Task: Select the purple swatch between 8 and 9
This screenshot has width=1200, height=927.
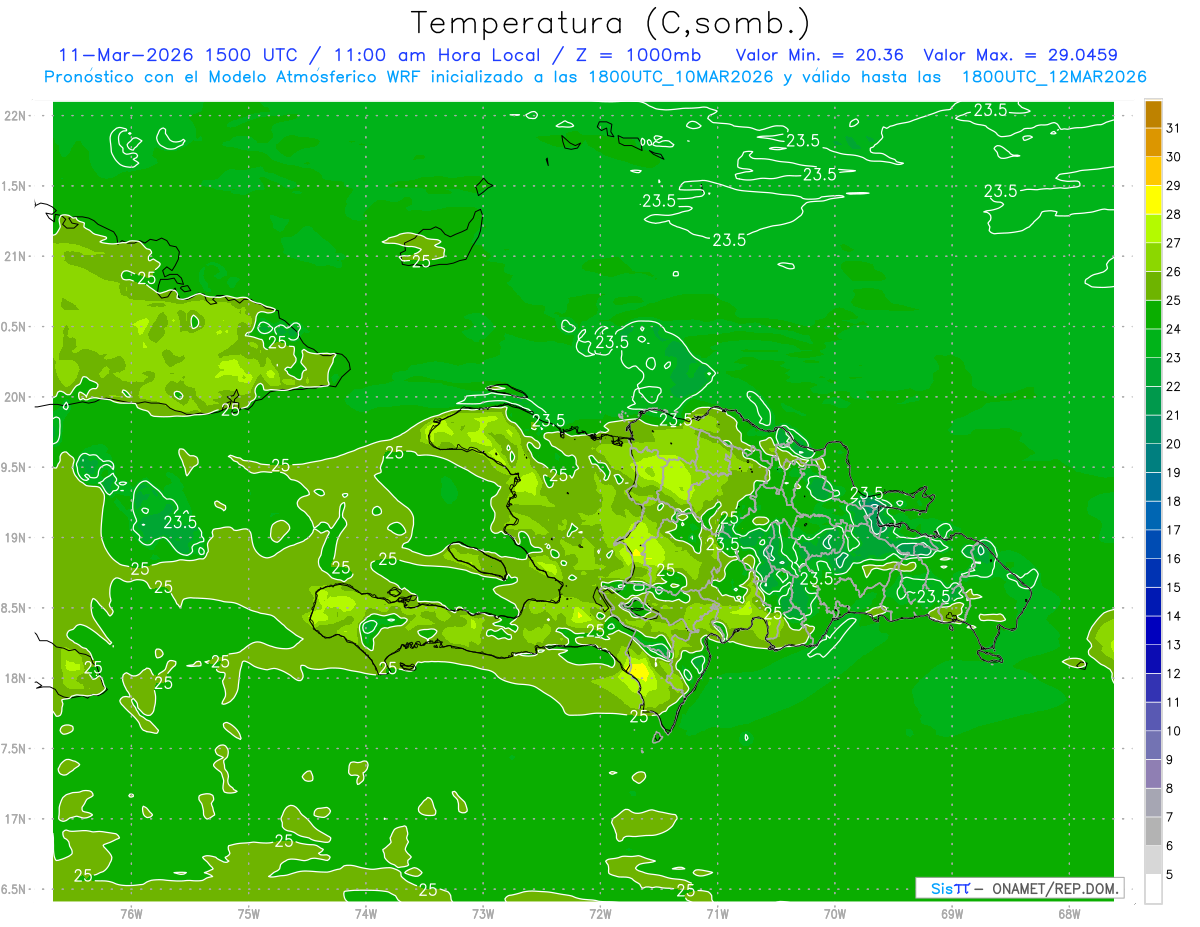Action: [x=1153, y=774]
